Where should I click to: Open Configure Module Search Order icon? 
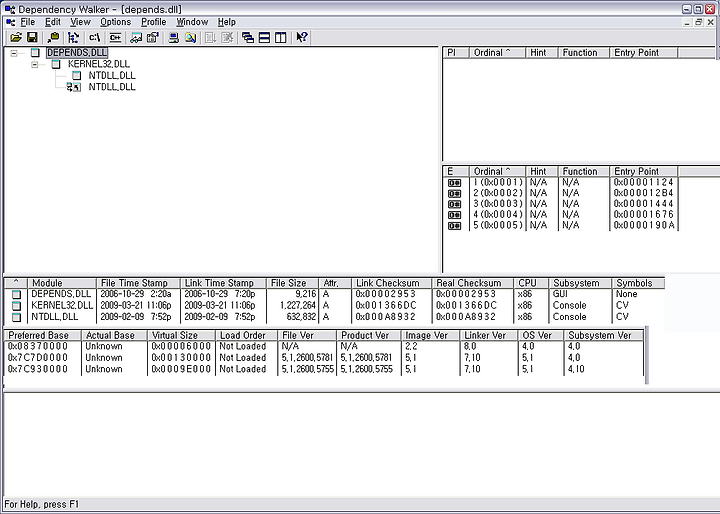coord(190,38)
